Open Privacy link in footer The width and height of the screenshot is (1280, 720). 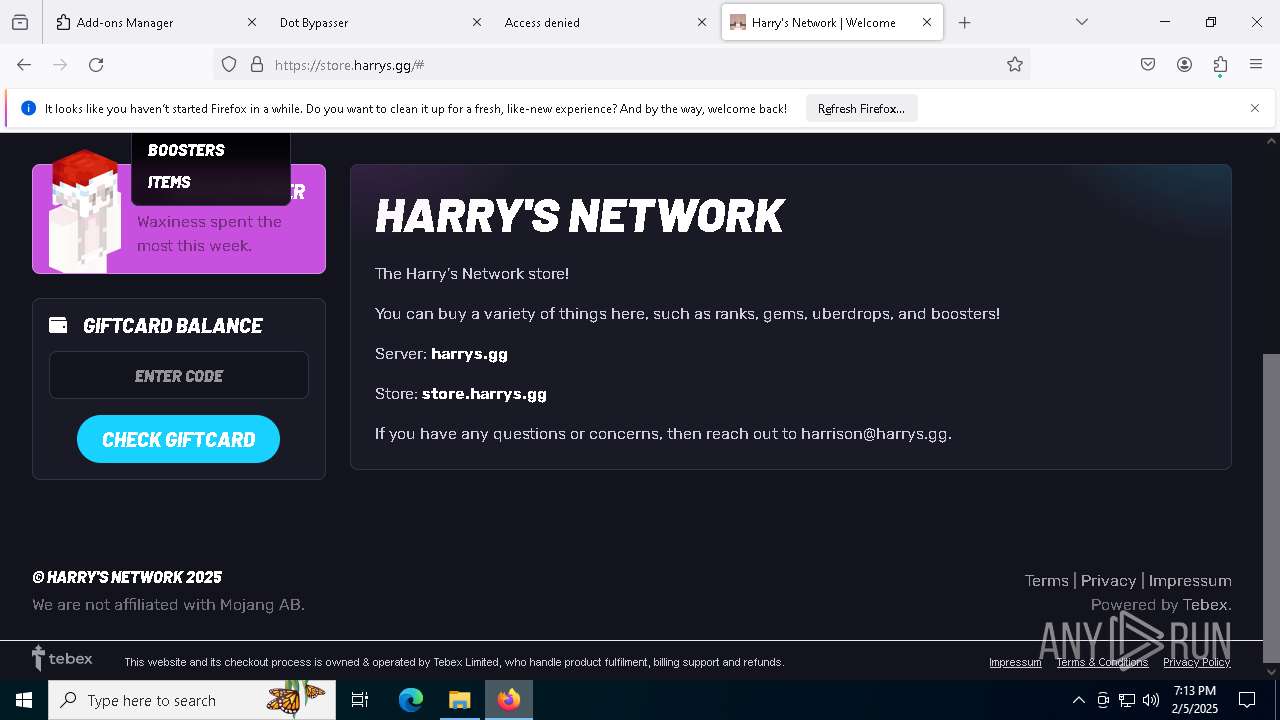tap(1108, 580)
